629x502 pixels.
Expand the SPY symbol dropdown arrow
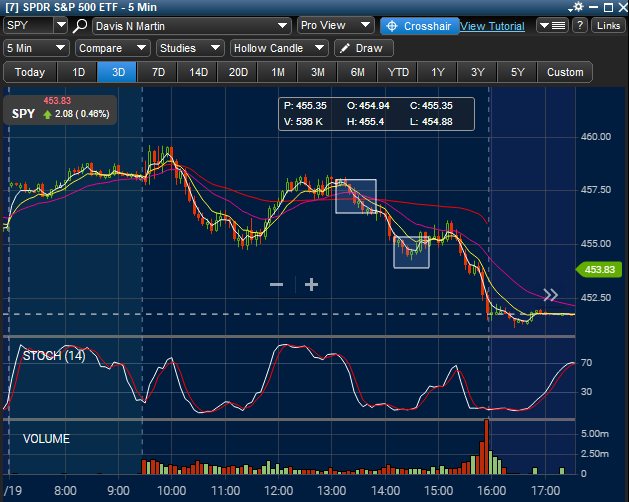tap(61, 25)
